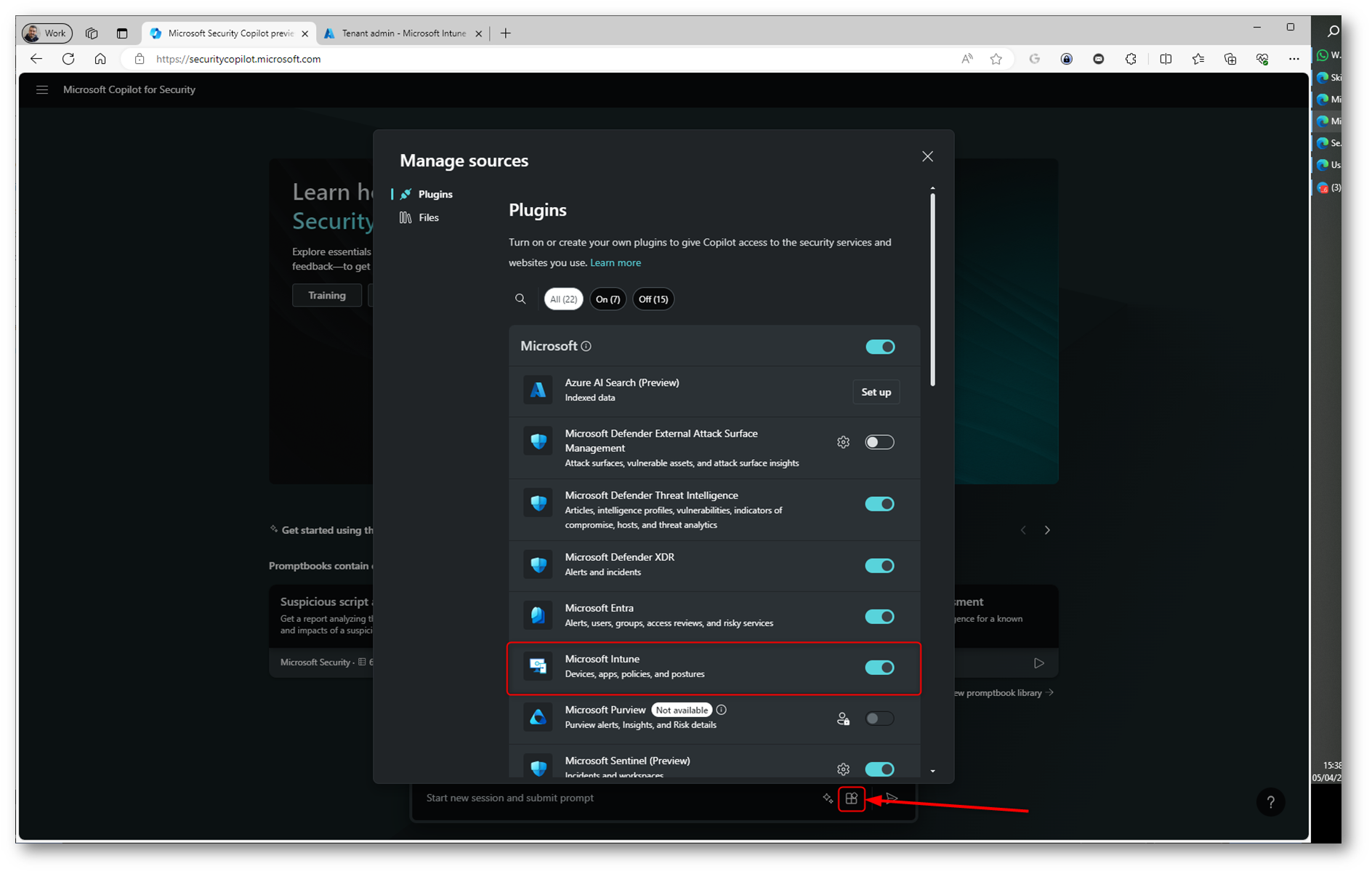Click the Work profile avatar

47,33
